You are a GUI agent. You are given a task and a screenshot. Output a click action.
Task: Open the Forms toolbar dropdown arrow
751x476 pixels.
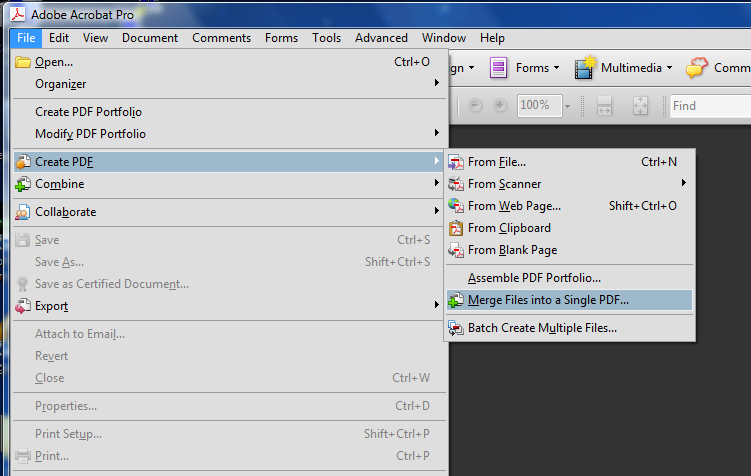pos(557,68)
